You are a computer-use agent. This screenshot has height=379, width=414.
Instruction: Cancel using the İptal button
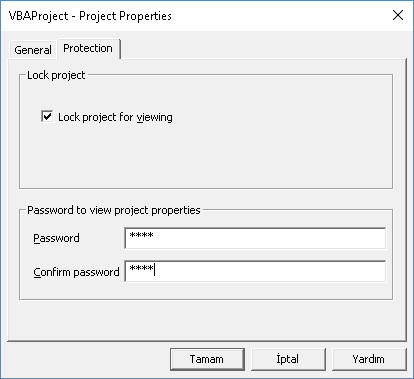(x=288, y=359)
